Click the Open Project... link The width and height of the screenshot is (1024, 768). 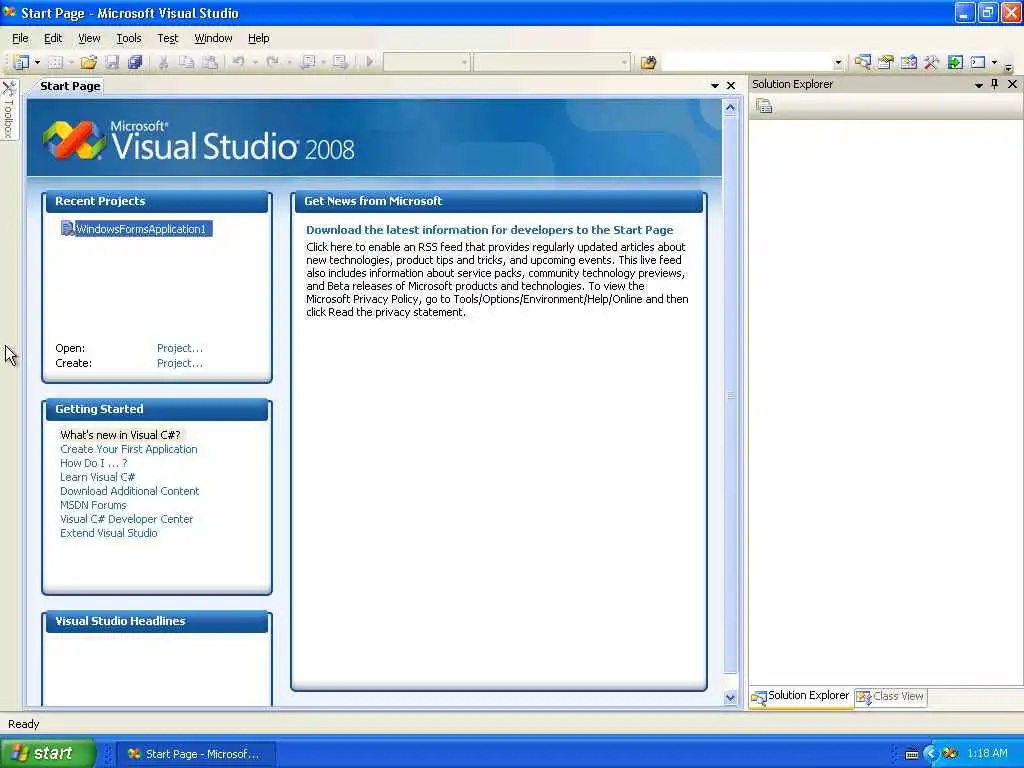pyautogui.click(x=180, y=348)
